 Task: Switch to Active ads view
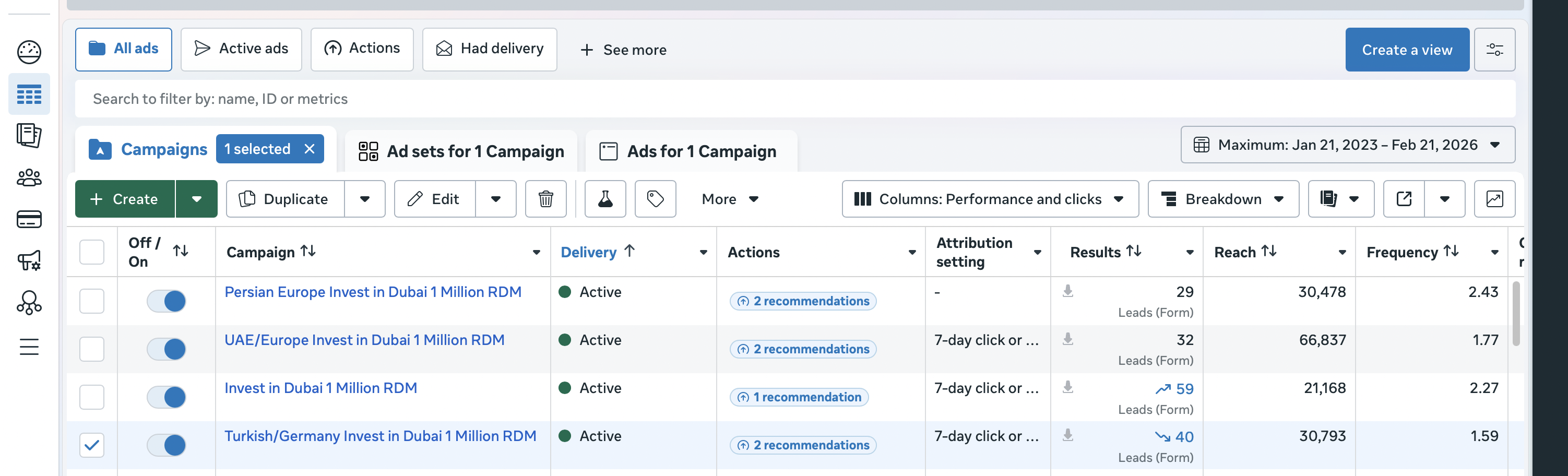coord(241,49)
